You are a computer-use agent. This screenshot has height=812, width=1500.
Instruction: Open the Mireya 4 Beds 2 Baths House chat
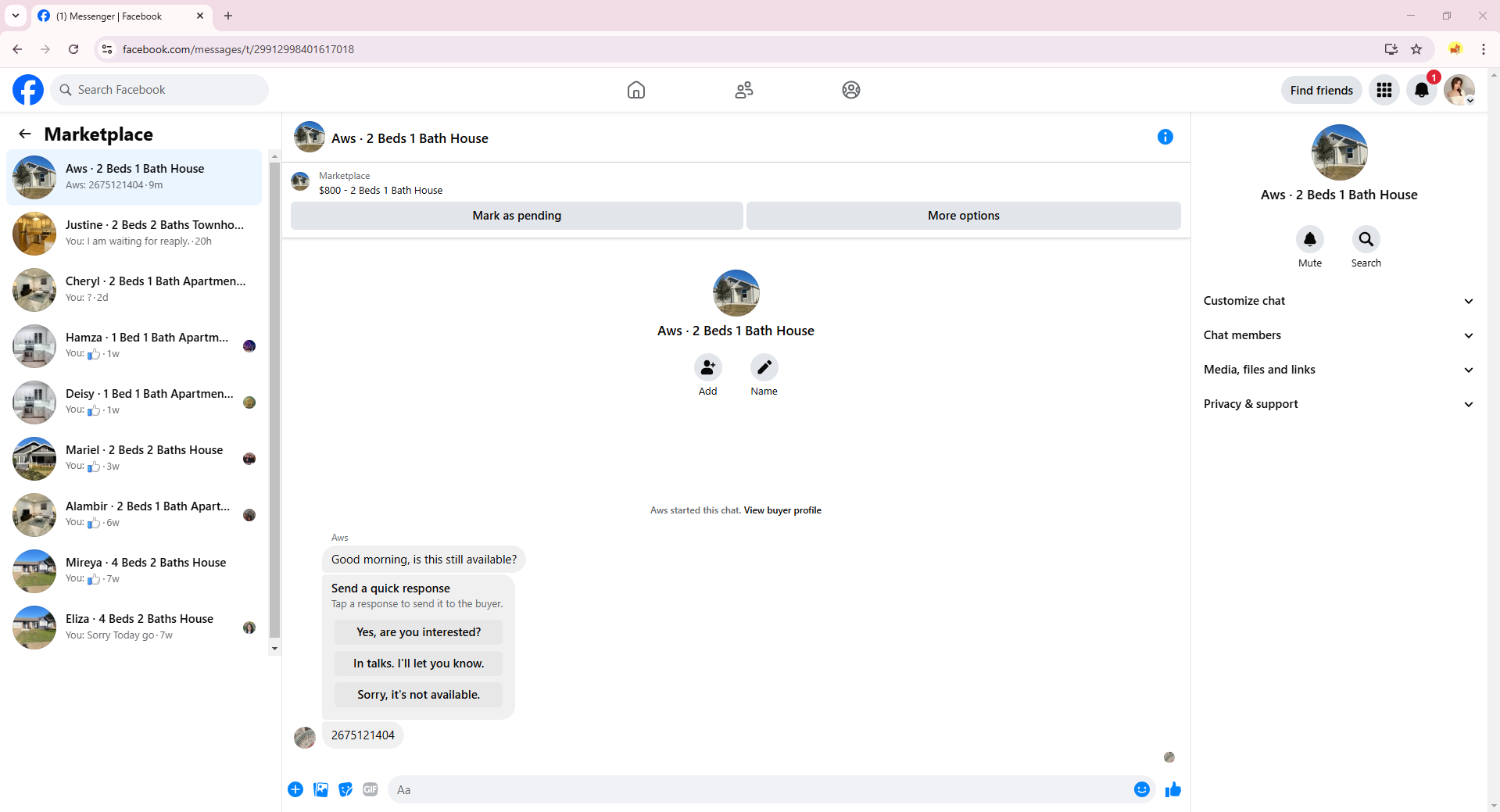(x=134, y=571)
